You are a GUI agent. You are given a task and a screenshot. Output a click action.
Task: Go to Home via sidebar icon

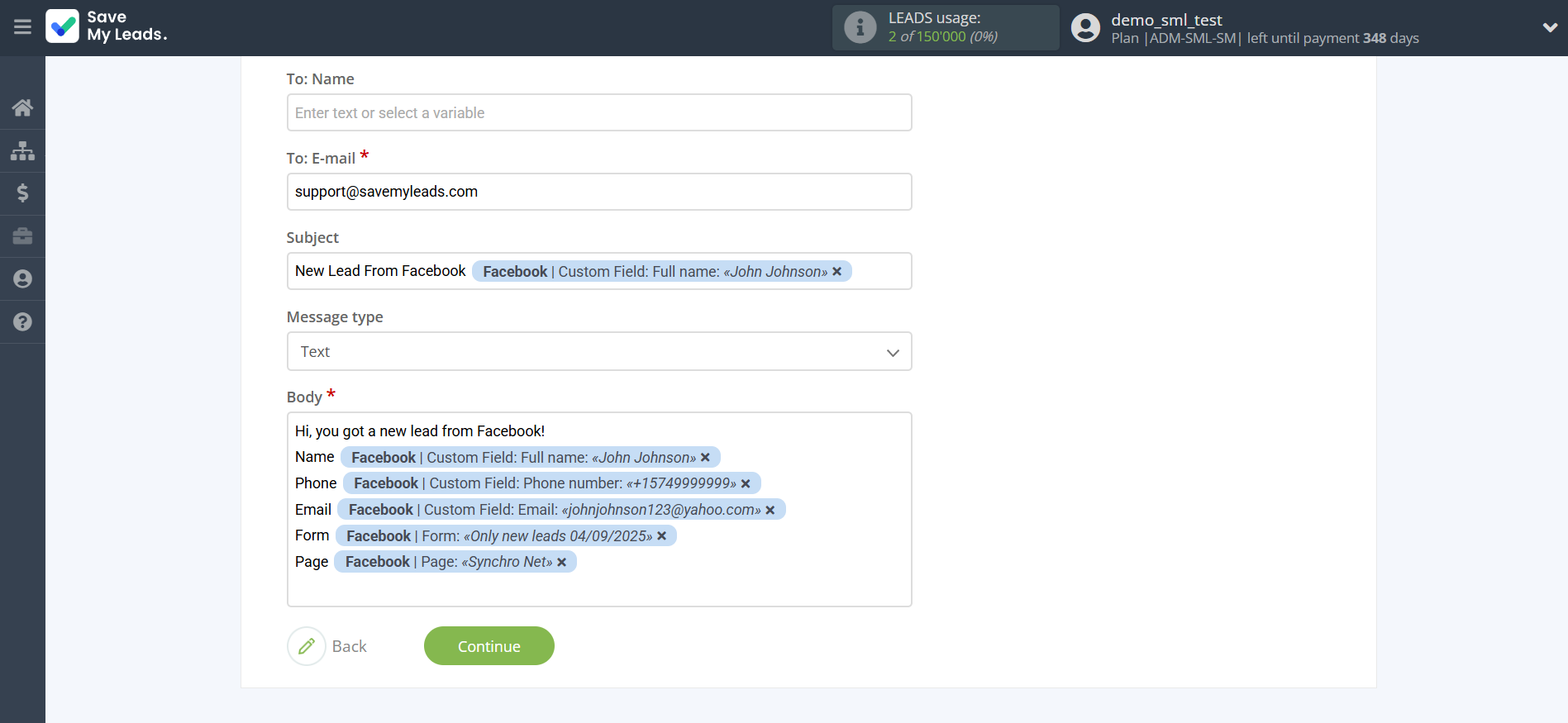point(22,107)
